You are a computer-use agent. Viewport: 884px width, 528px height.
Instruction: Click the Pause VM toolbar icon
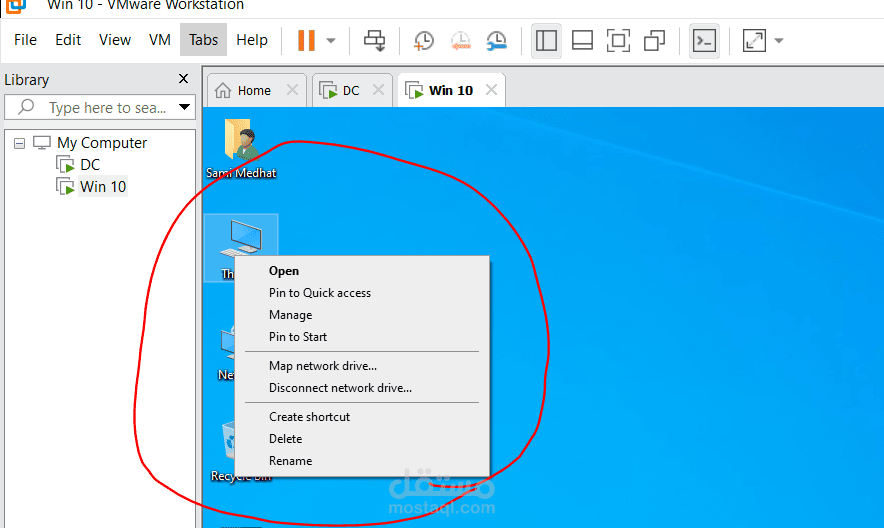pos(306,41)
